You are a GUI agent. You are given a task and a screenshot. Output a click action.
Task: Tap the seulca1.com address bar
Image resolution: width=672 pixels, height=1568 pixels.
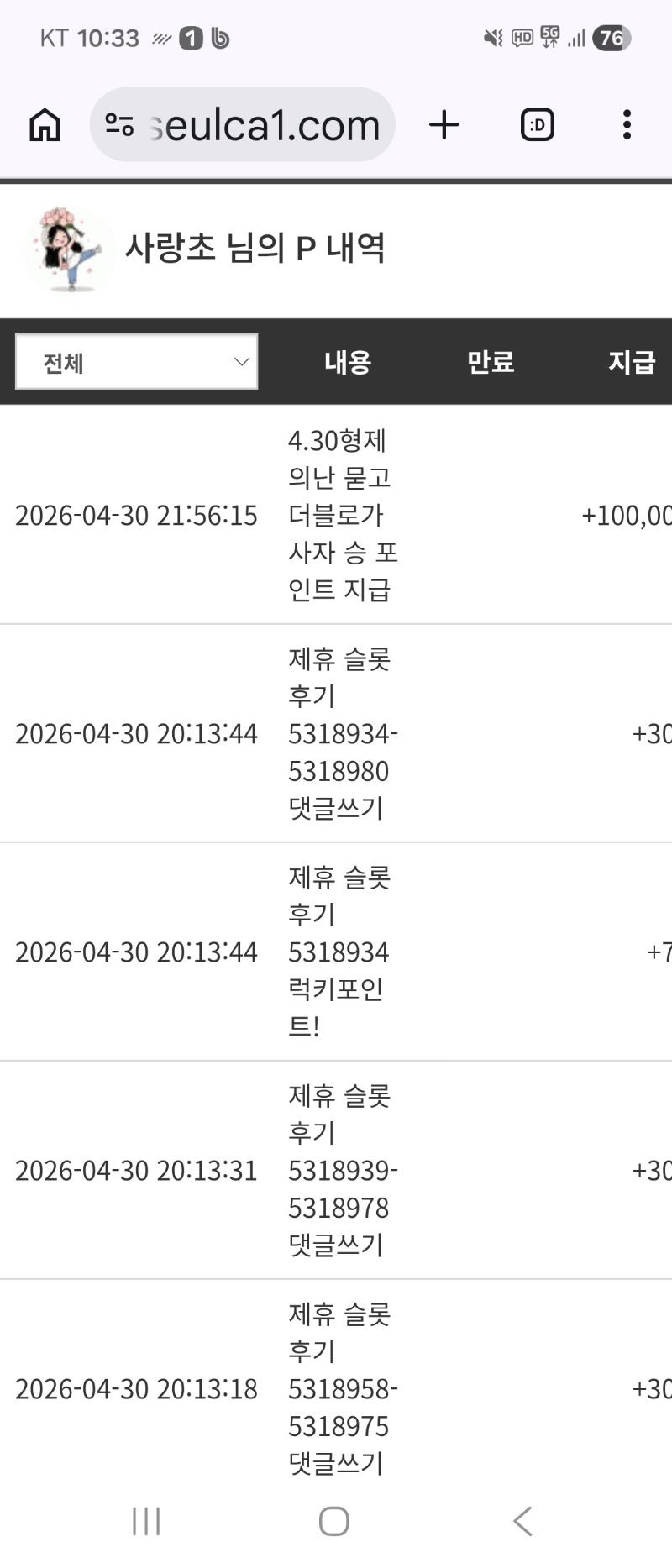[x=265, y=125]
